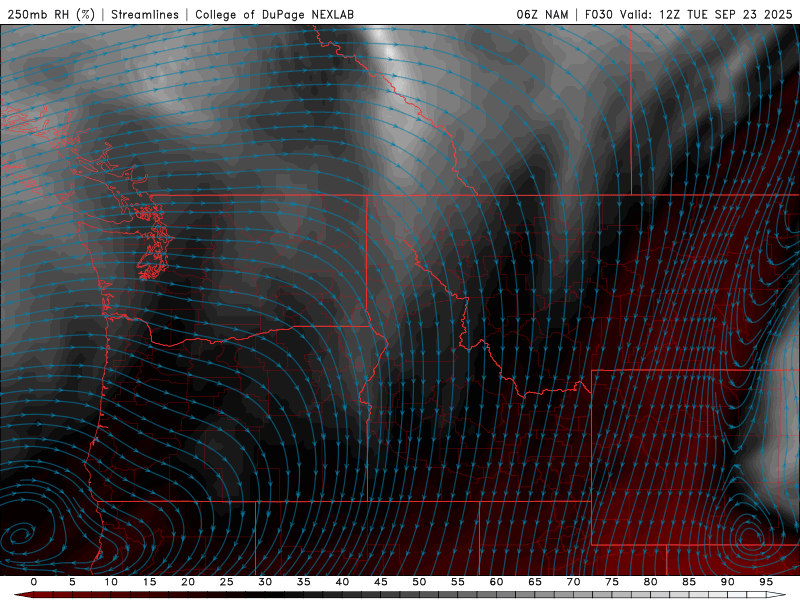800x600 pixels.
Task: Click the "F030" forecast hour text
Action: click(x=598, y=14)
